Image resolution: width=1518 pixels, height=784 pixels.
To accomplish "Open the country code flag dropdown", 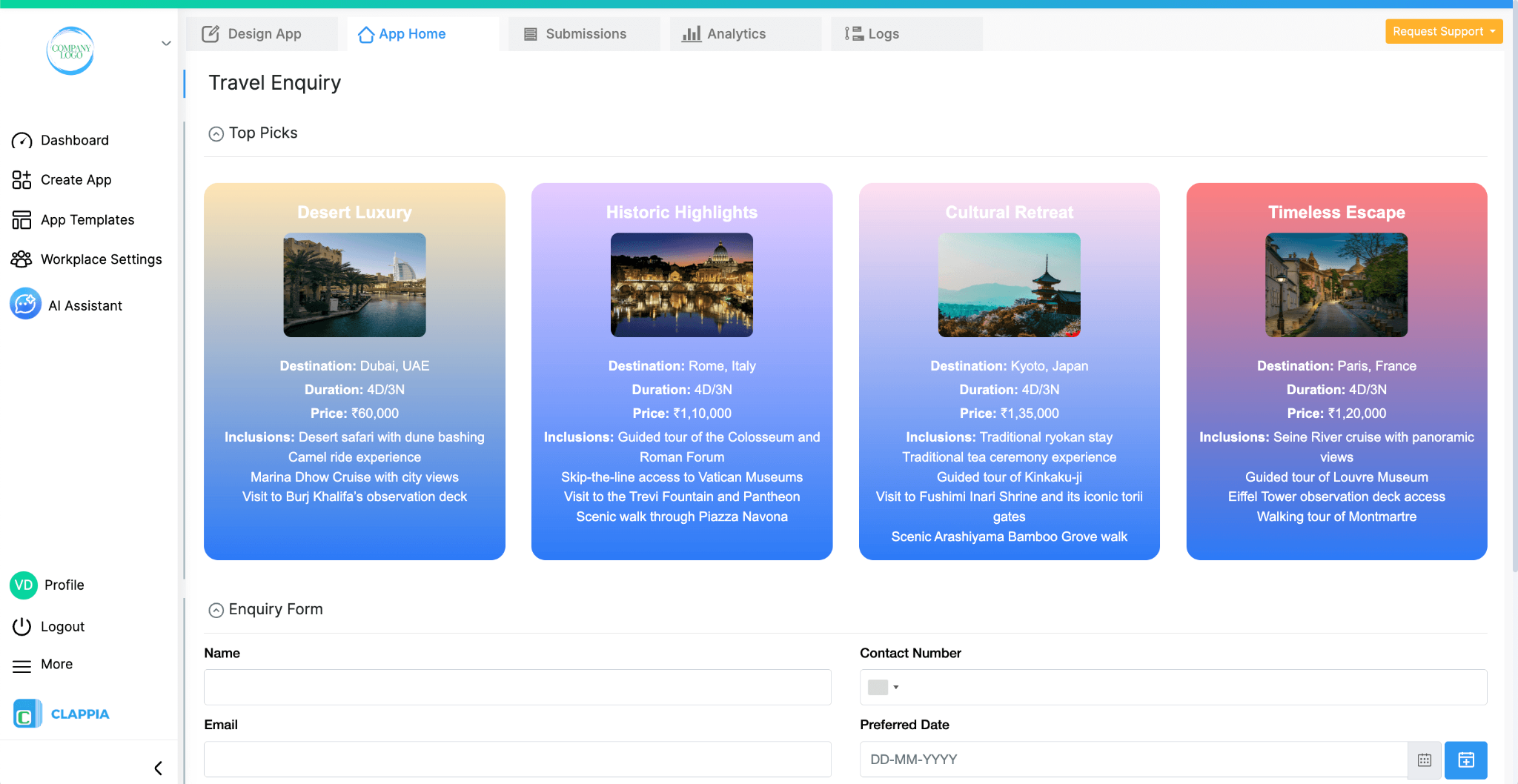I will point(884,688).
